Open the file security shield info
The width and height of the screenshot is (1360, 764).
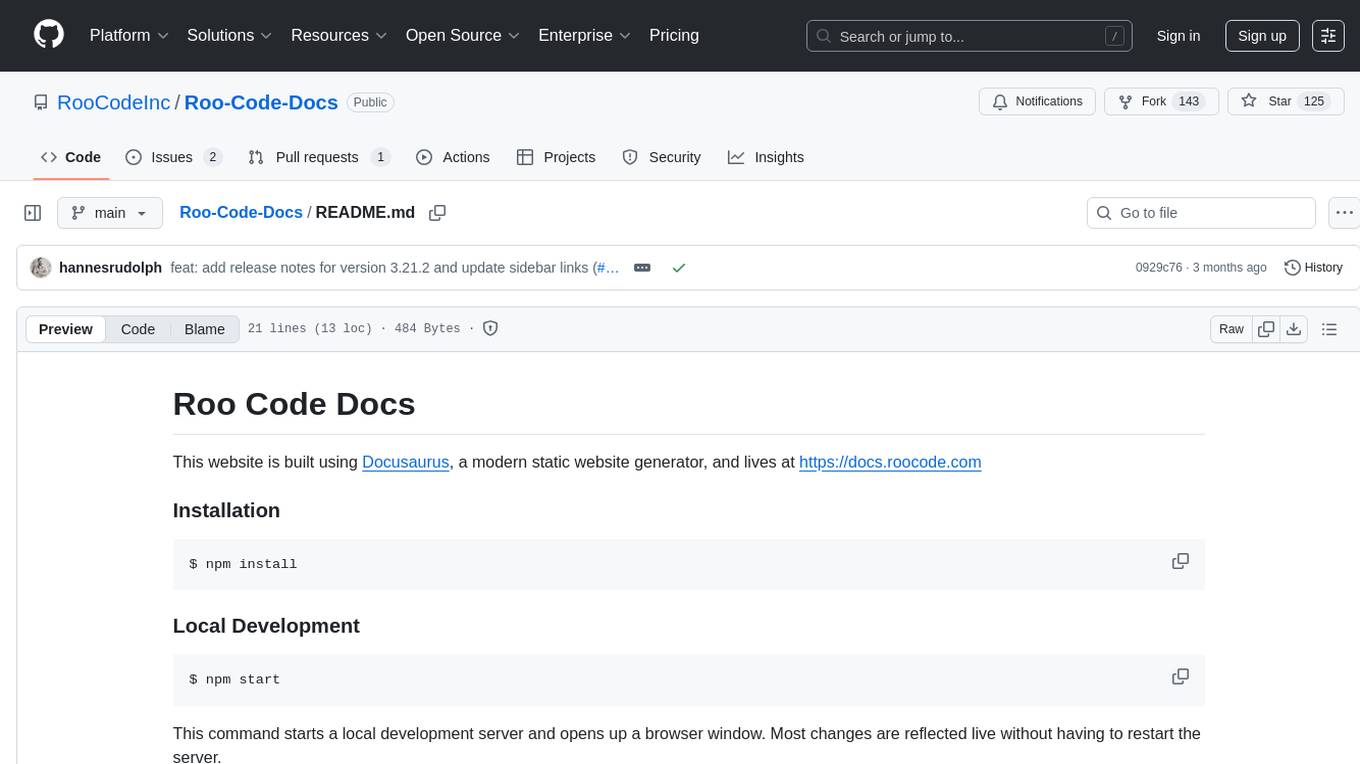tap(490, 328)
